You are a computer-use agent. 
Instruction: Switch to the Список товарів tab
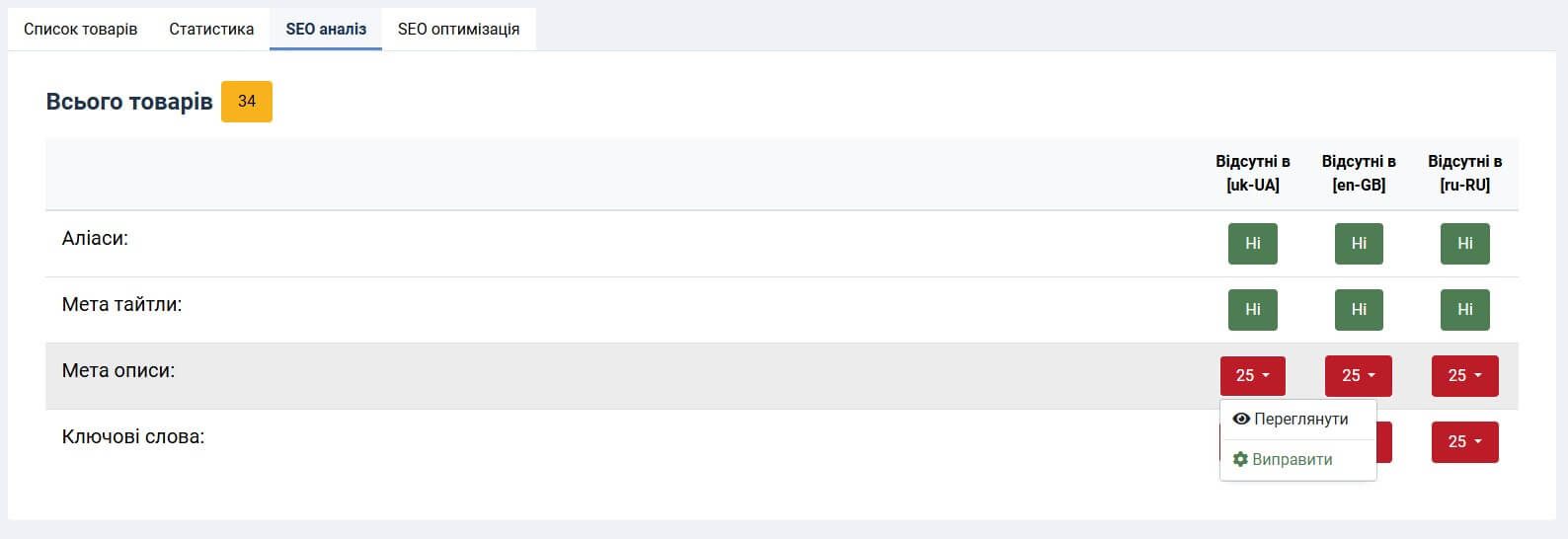tap(80, 29)
